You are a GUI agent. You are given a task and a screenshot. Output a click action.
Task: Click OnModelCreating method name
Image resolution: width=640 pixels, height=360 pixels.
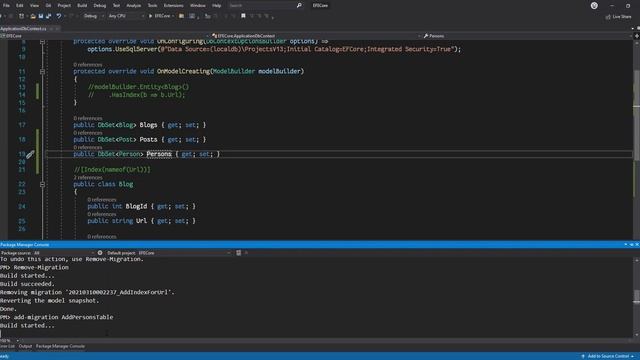(183, 71)
